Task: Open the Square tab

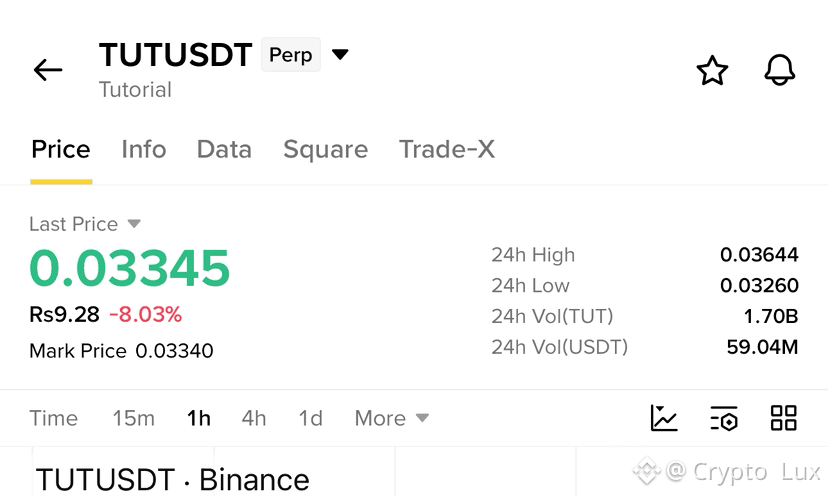Action: pyautogui.click(x=325, y=150)
